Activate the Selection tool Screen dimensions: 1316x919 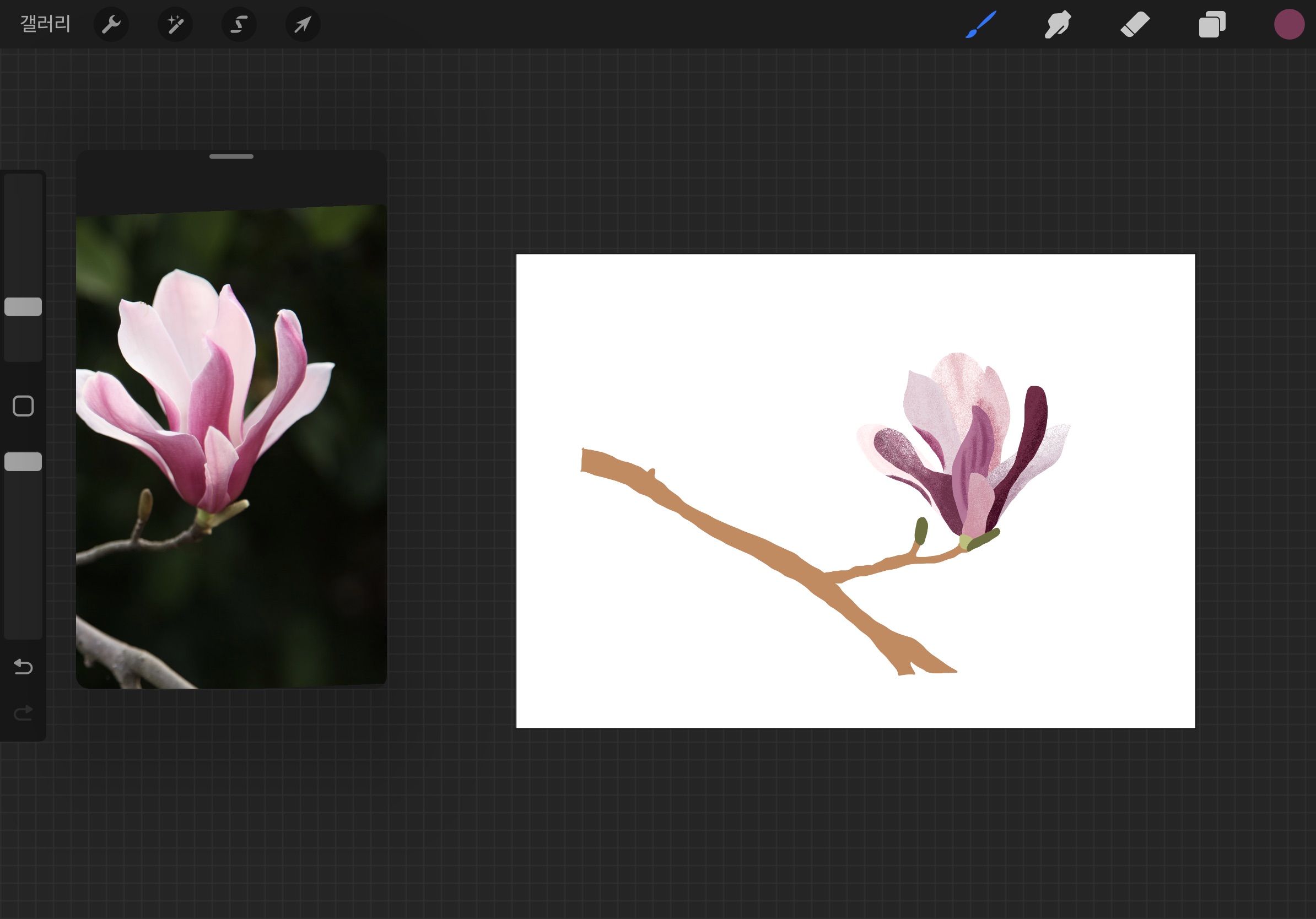click(239, 25)
